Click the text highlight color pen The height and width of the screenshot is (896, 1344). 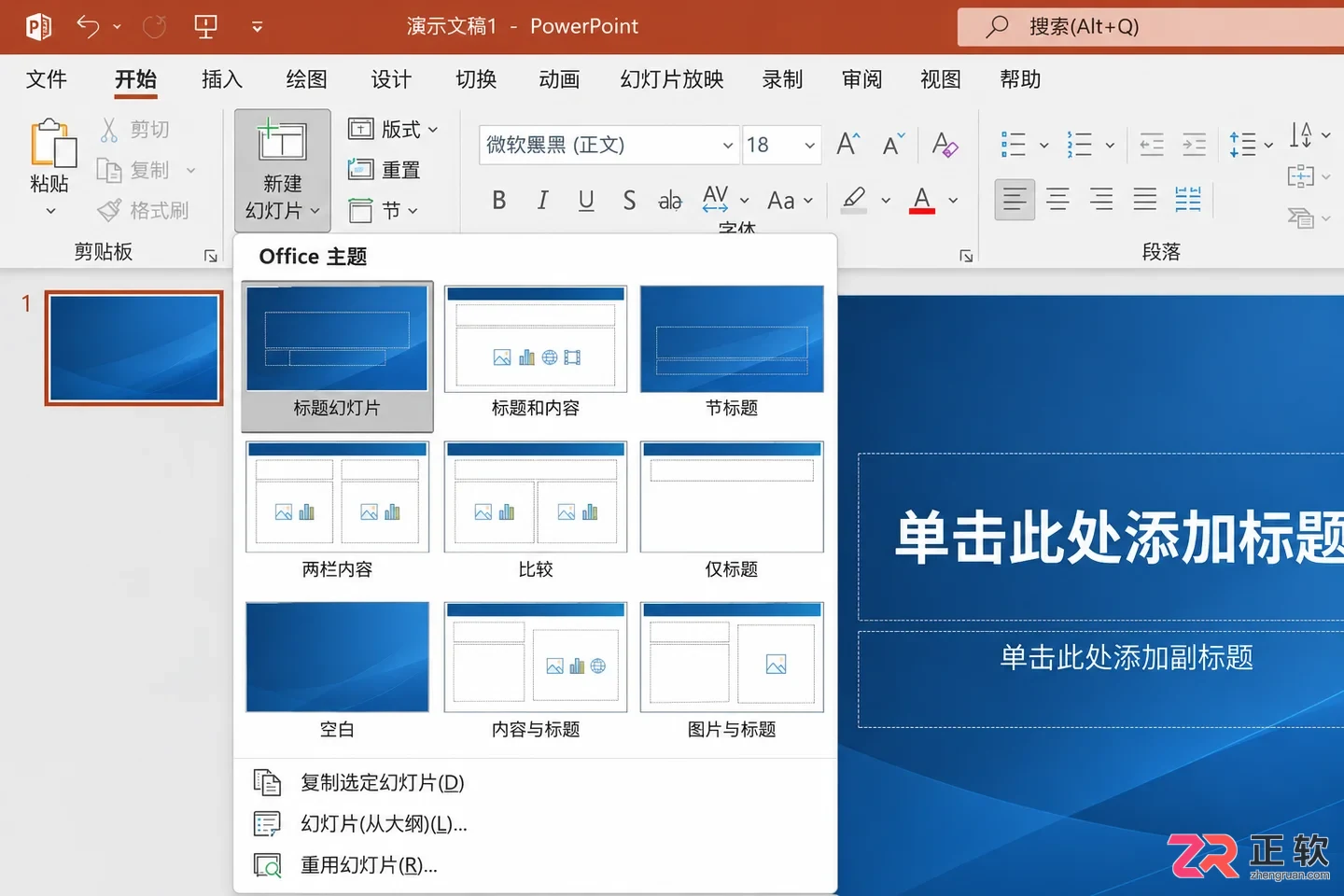click(854, 200)
